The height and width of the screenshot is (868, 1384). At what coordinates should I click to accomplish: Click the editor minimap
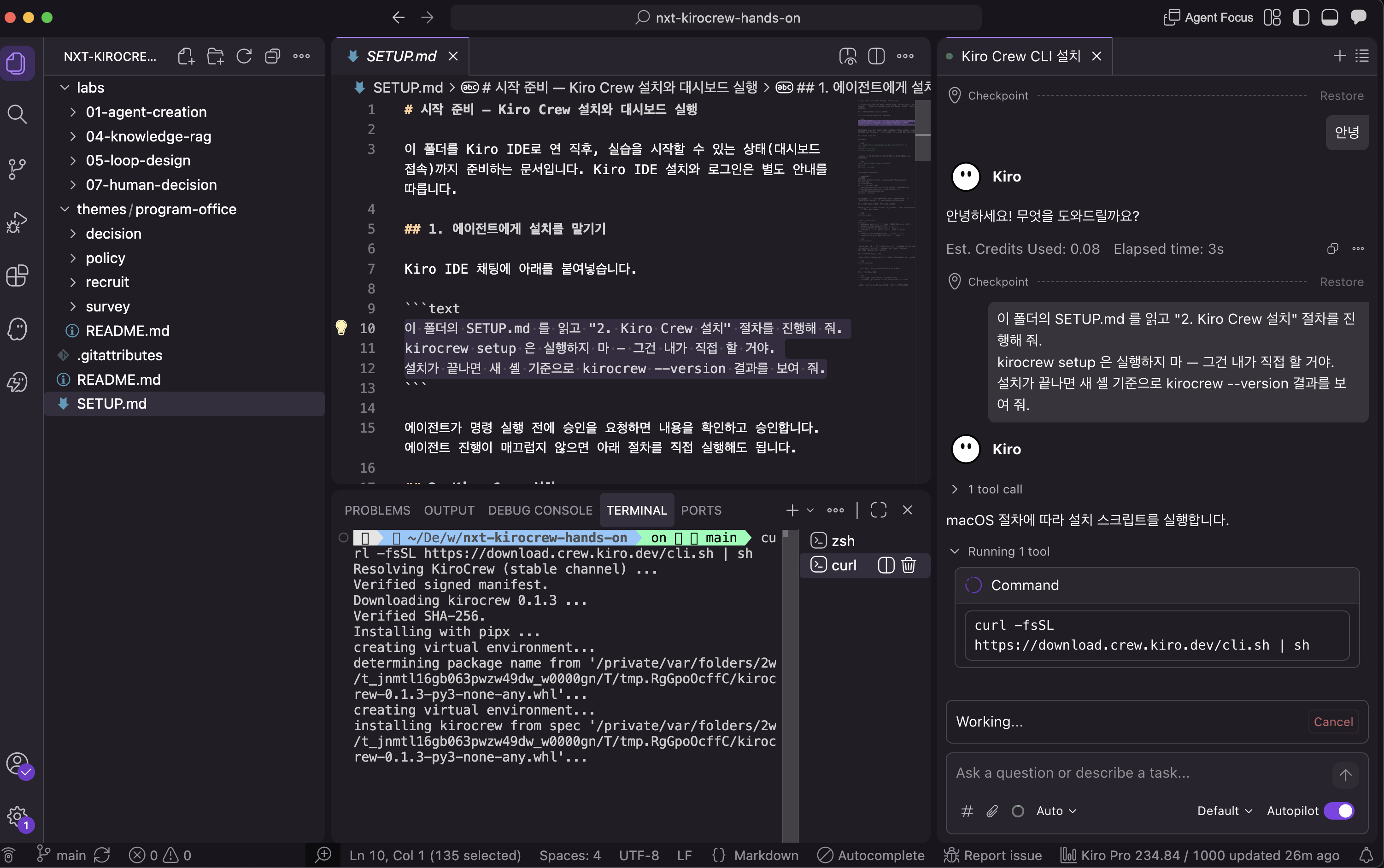click(x=886, y=194)
